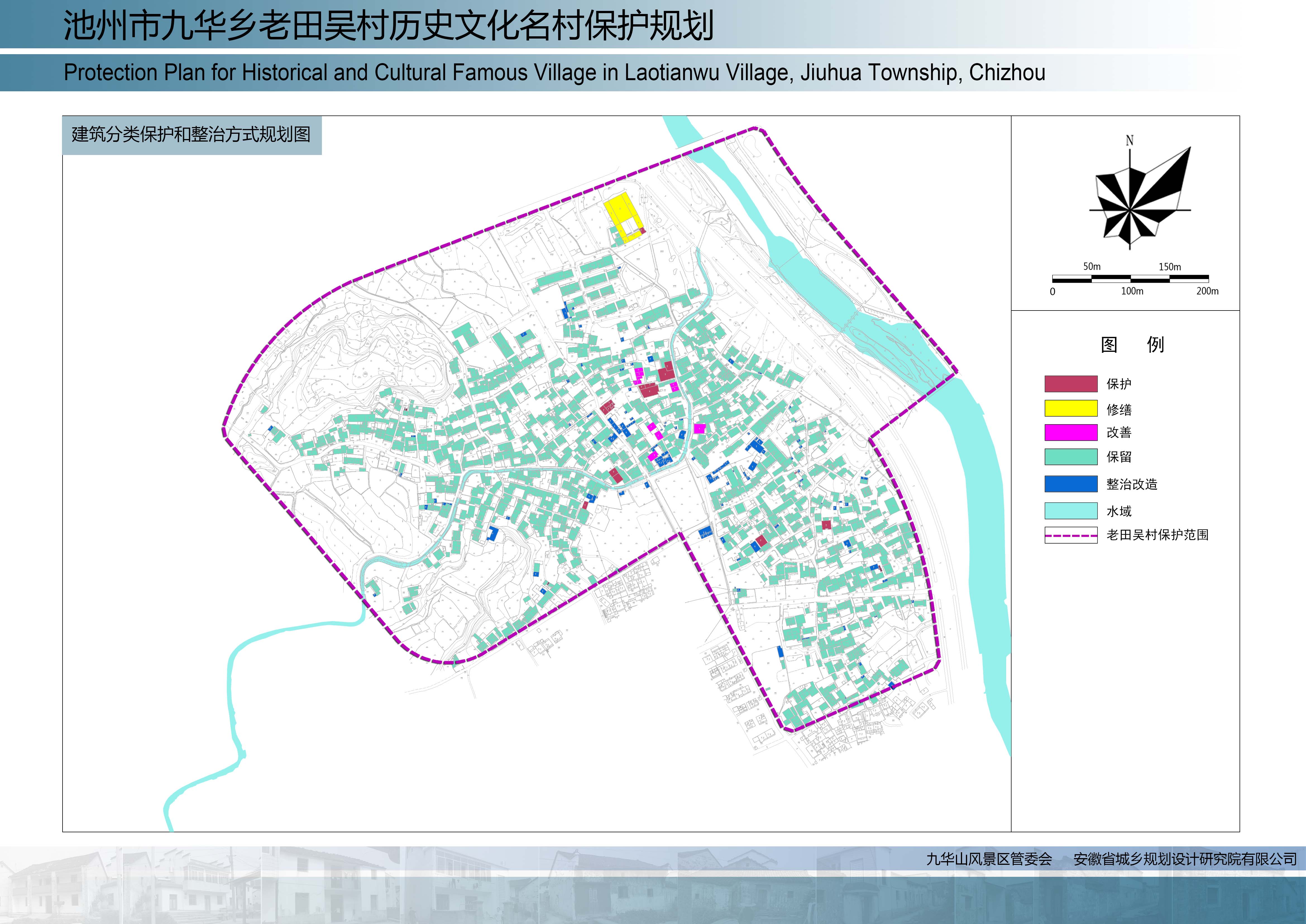Click 九华山风景区管委会 footer text
The height and width of the screenshot is (924, 1306).
[989, 859]
